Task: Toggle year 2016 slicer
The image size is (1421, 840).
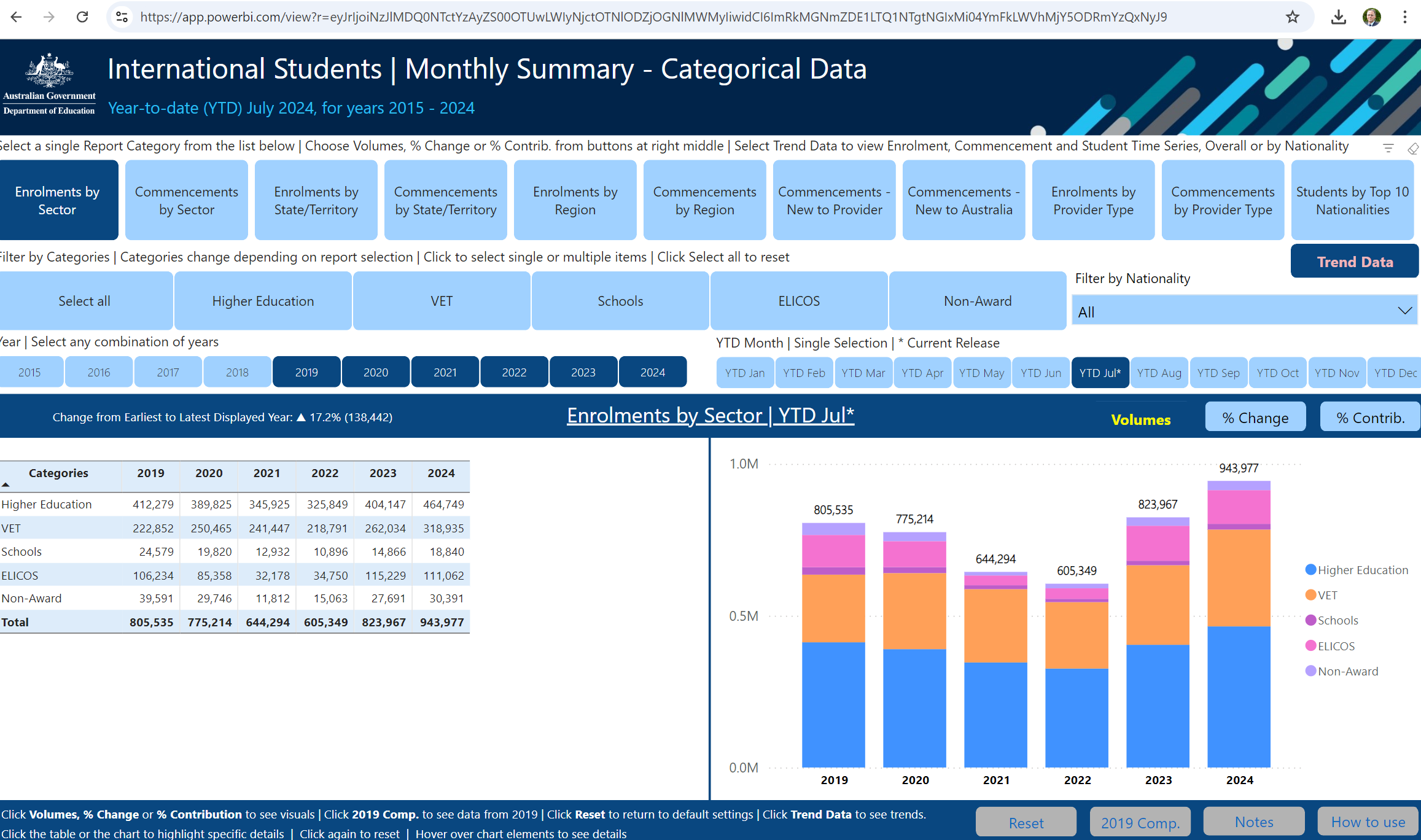Action: [x=99, y=372]
